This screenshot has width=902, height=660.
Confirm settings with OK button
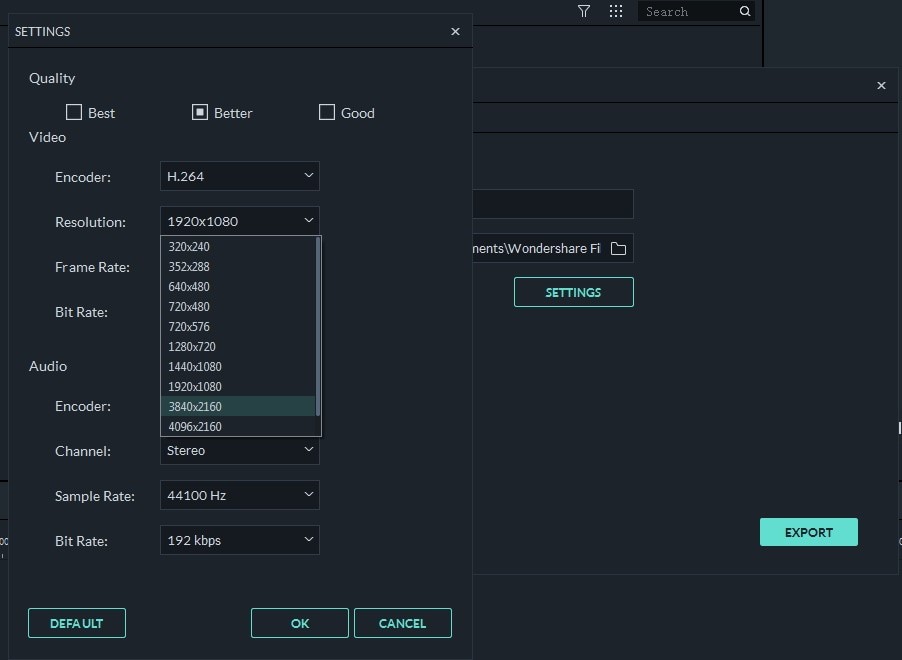point(300,623)
